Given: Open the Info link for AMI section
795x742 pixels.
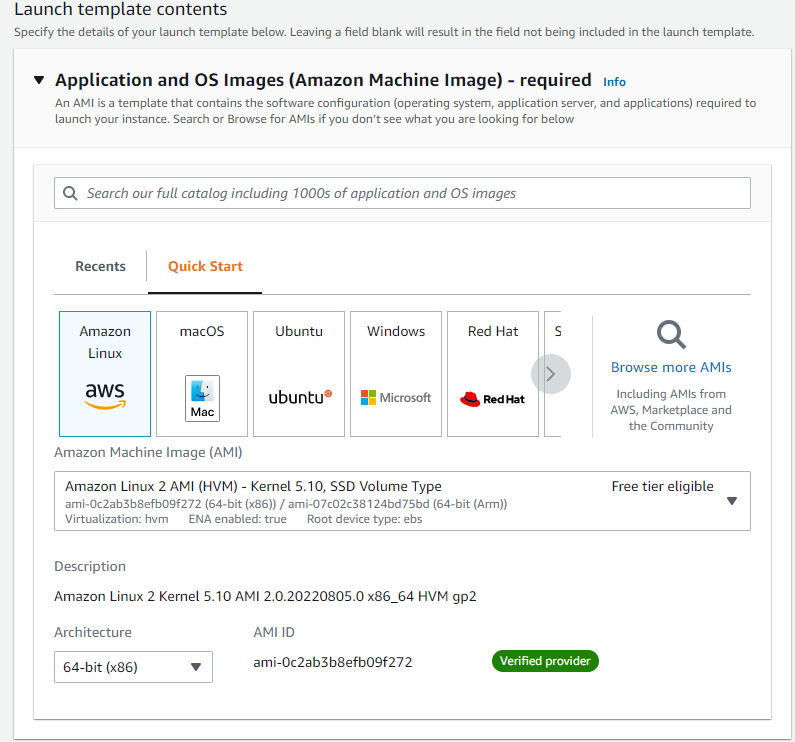Looking at the screenshot, I should (614, 82).
